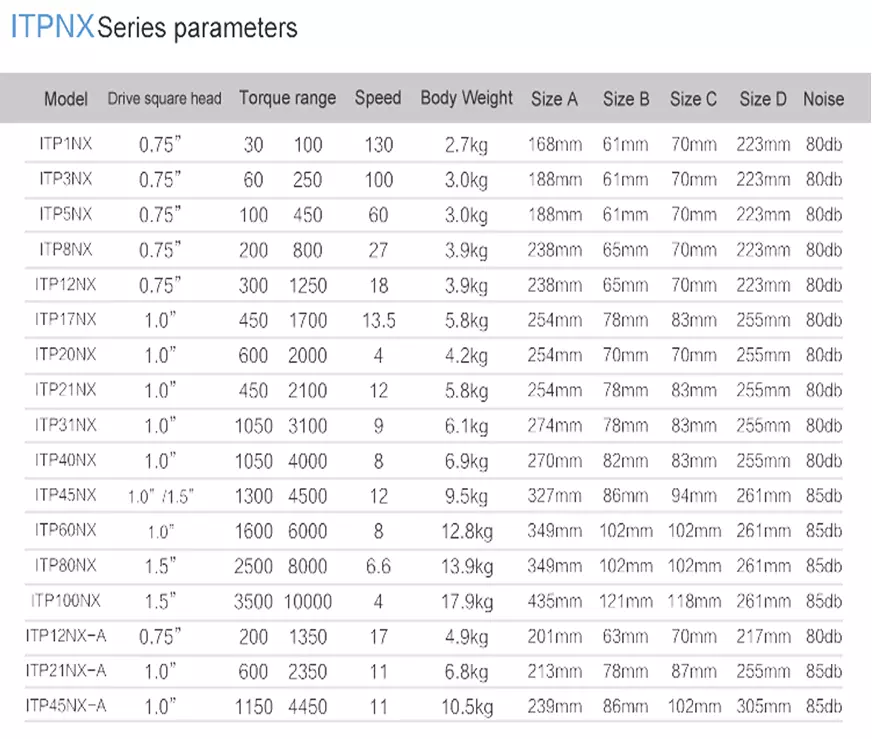Viewport: 872px width, 739px height.
Task: Click the 17.9kg body weight value
Action: [x=466, y=602]
